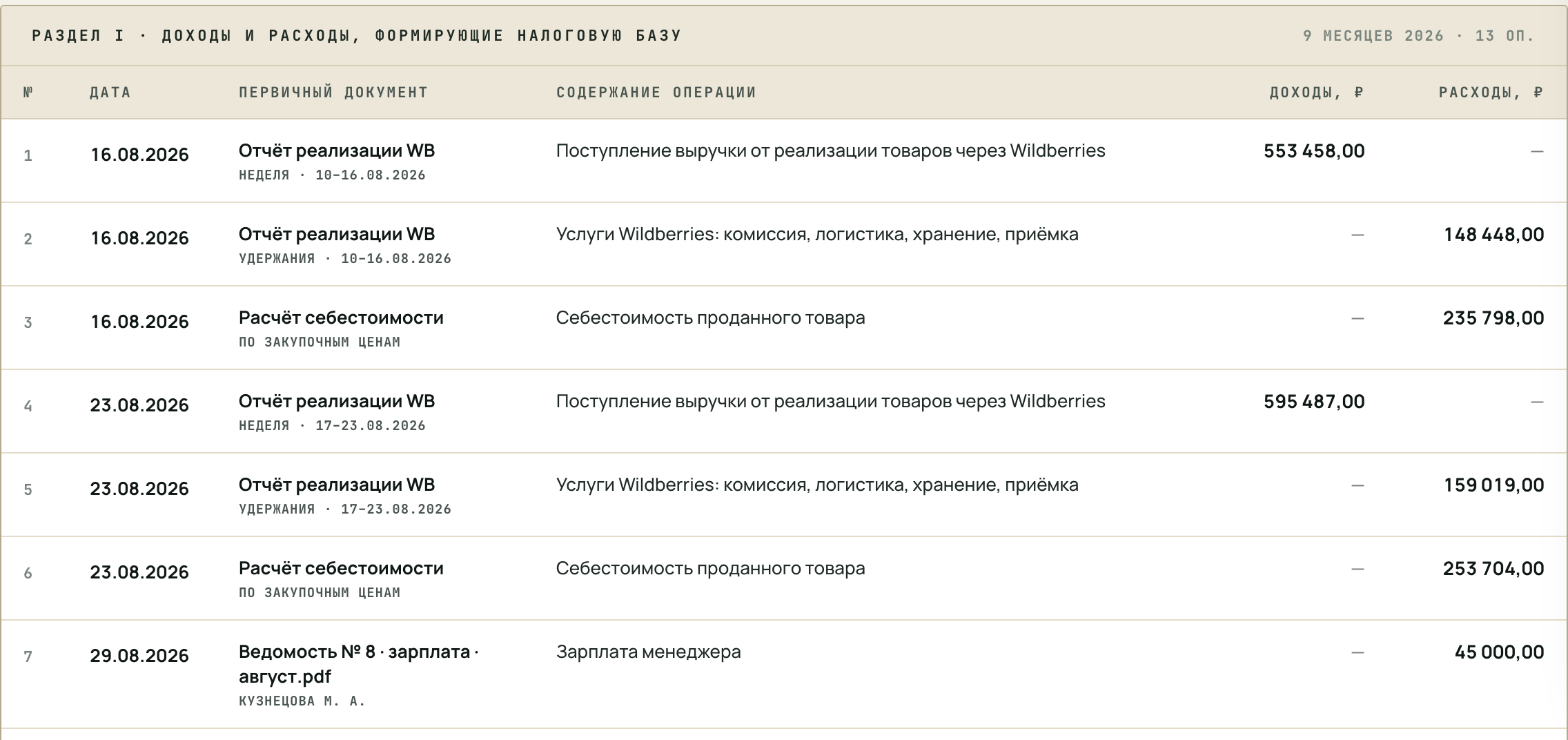
Task: Click Расчёт себестоимости in row 6
Action: pos(341,569)
